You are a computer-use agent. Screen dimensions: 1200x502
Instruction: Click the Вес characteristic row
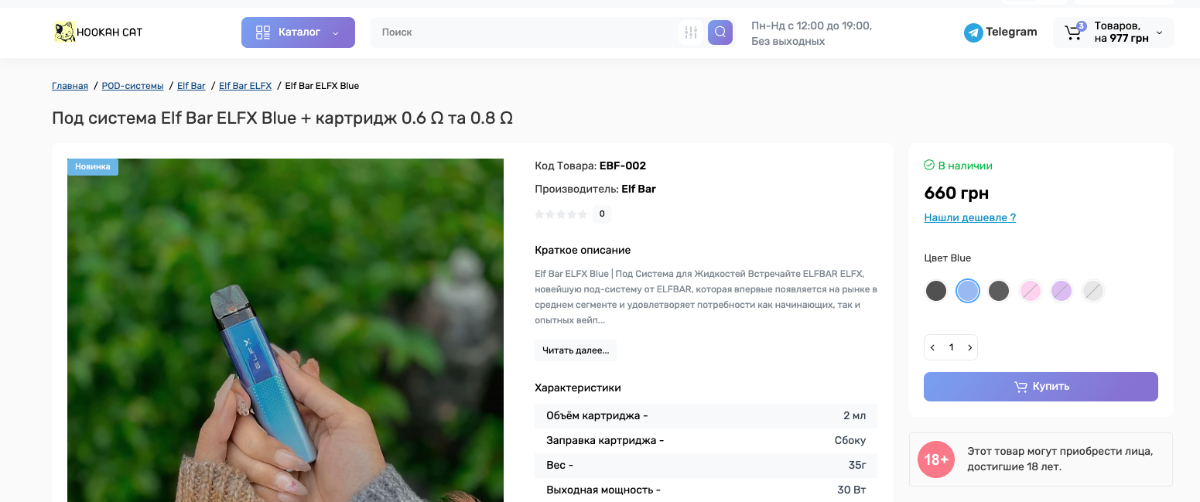coord(706,465)
